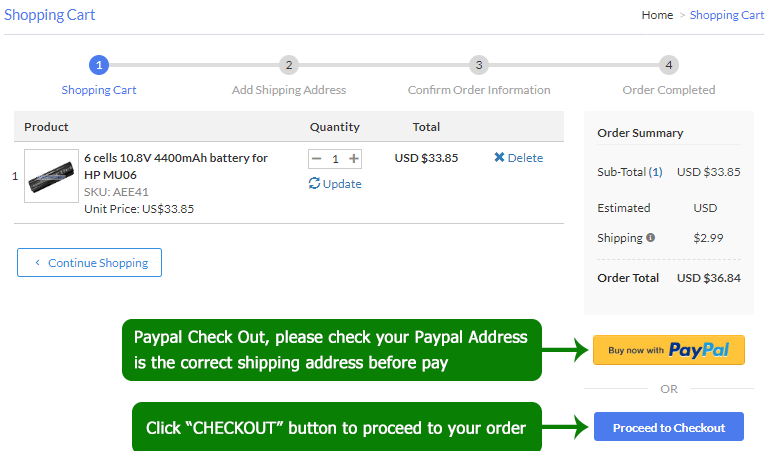Click the back chevron in Continue Shopping

point(38,263)
